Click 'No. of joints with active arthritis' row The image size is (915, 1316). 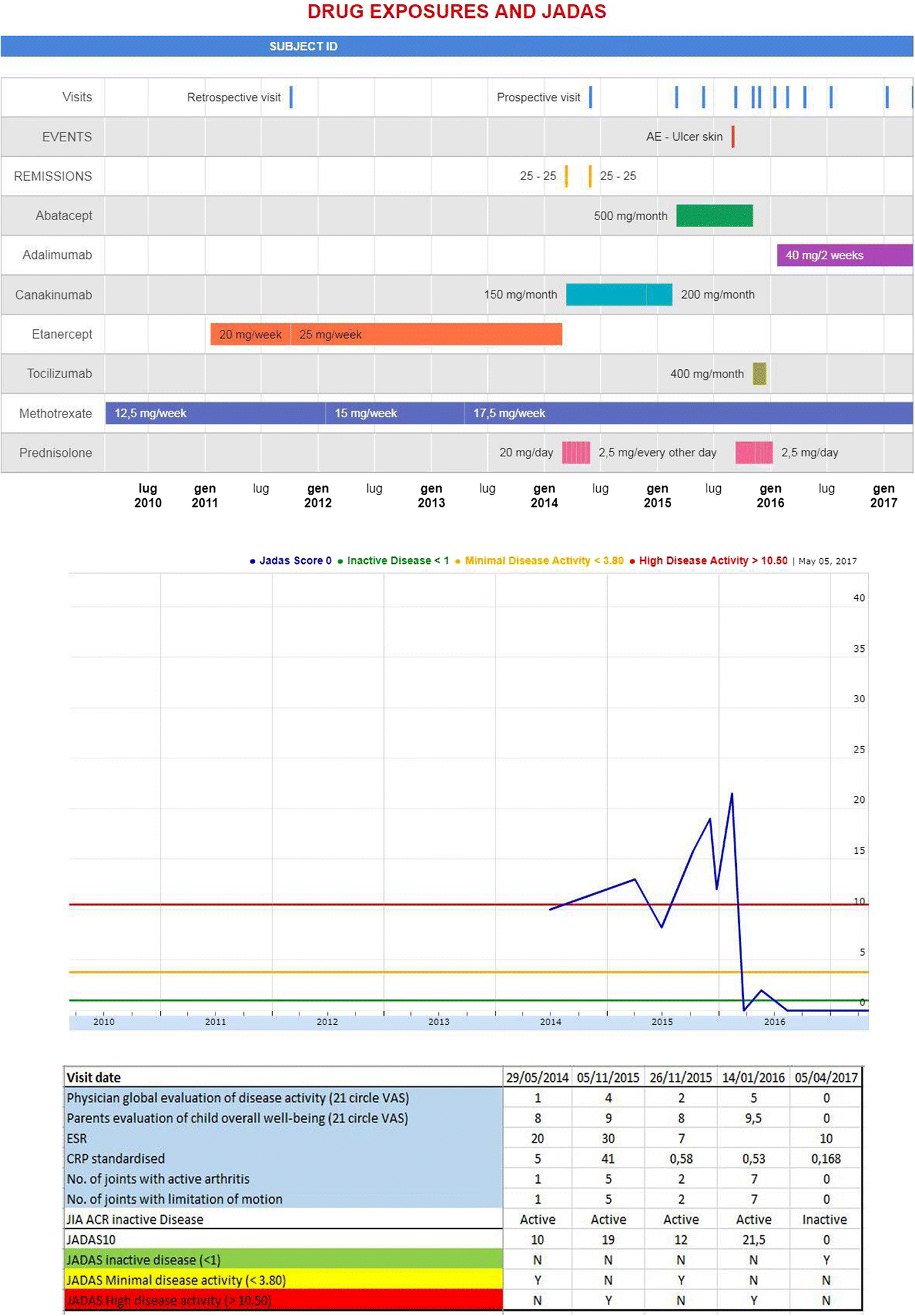pyautogui.click(x=158, y=1179)
